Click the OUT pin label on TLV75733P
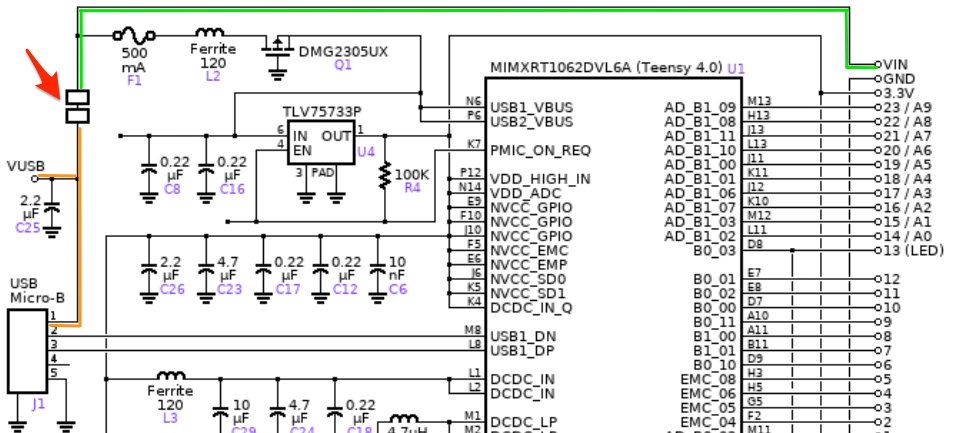 coord(337,136)
